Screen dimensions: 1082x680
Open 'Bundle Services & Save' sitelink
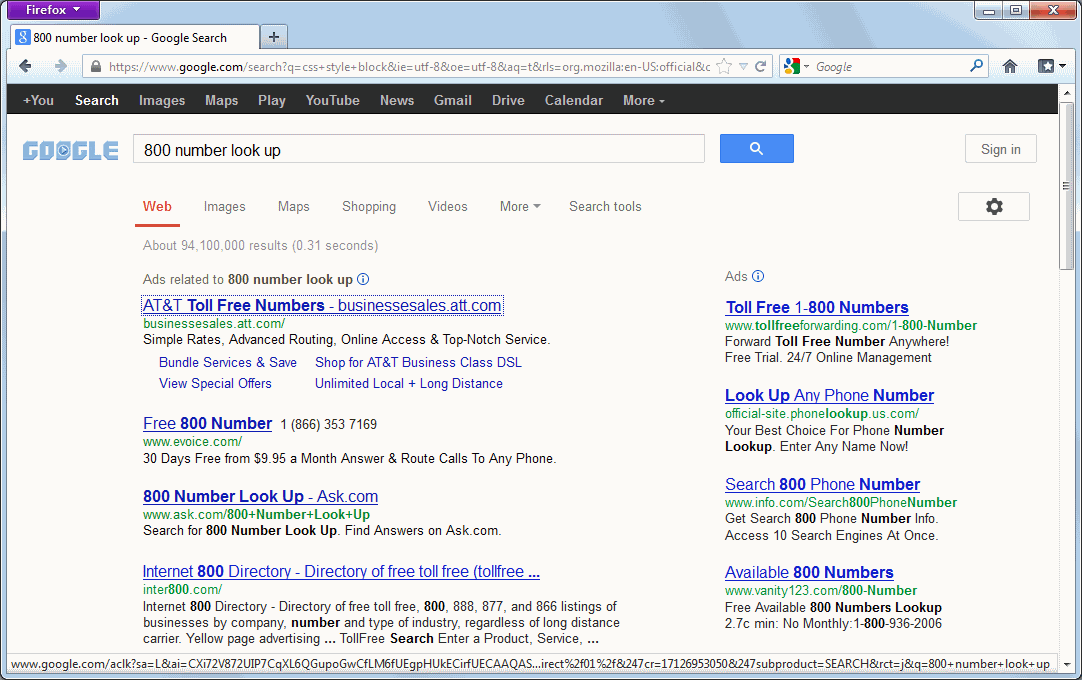(x=228, y=362)
